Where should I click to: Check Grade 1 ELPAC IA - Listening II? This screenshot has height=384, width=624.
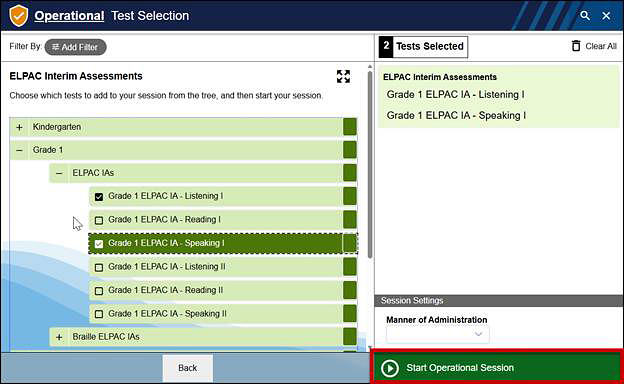[x=99, y=267]
